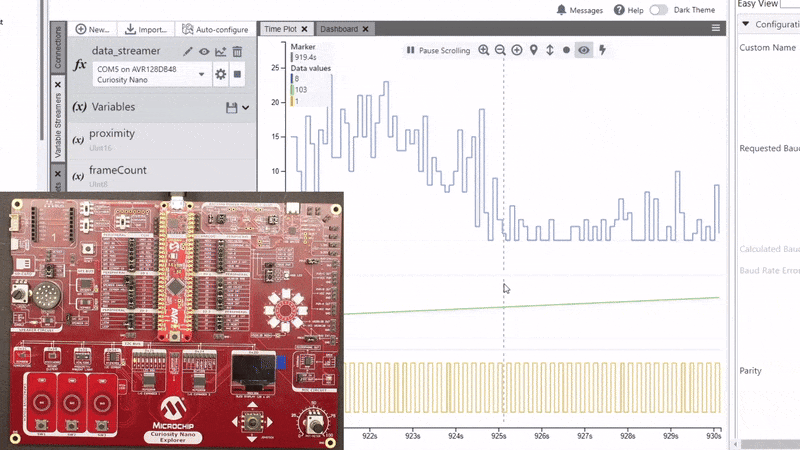Screen dimensions: 800x450
Task: Collapse the Configuration section triangle
Action: [745, 24]
